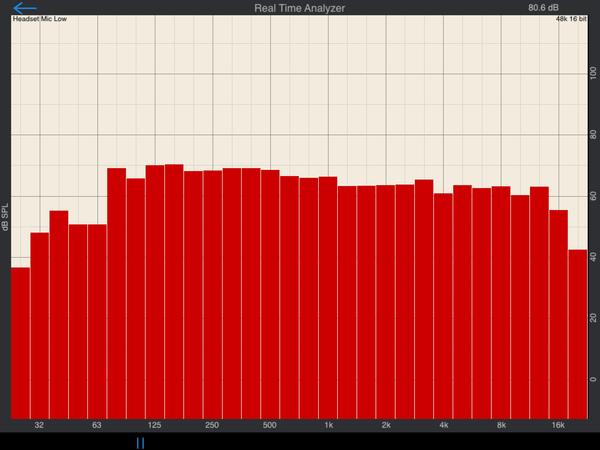The width and height of the screenshot is (600, 450).
Task: Select the red bar above 16k
Action: [559, 315]
